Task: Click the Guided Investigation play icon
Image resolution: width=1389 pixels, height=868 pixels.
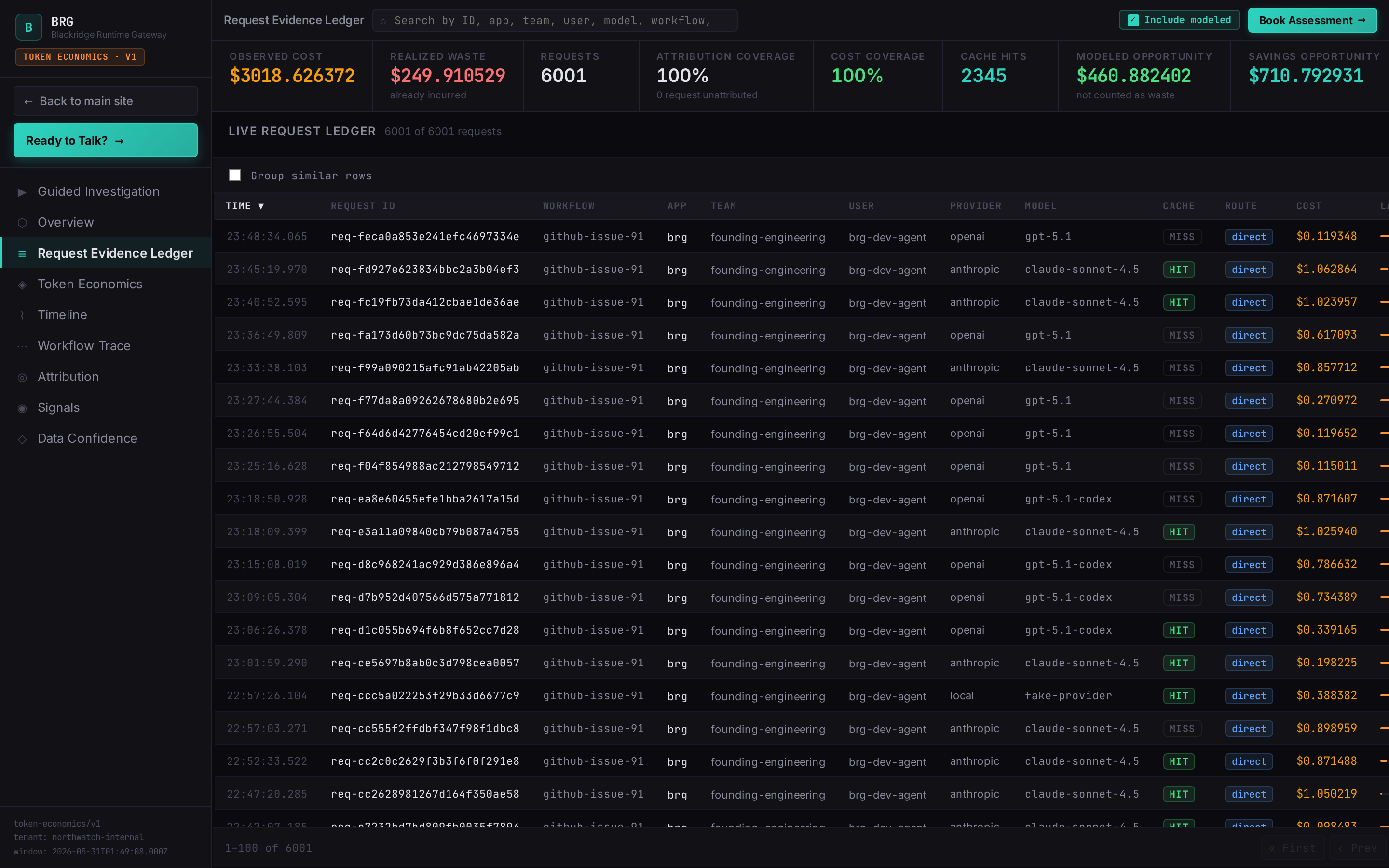Action: 22,192
